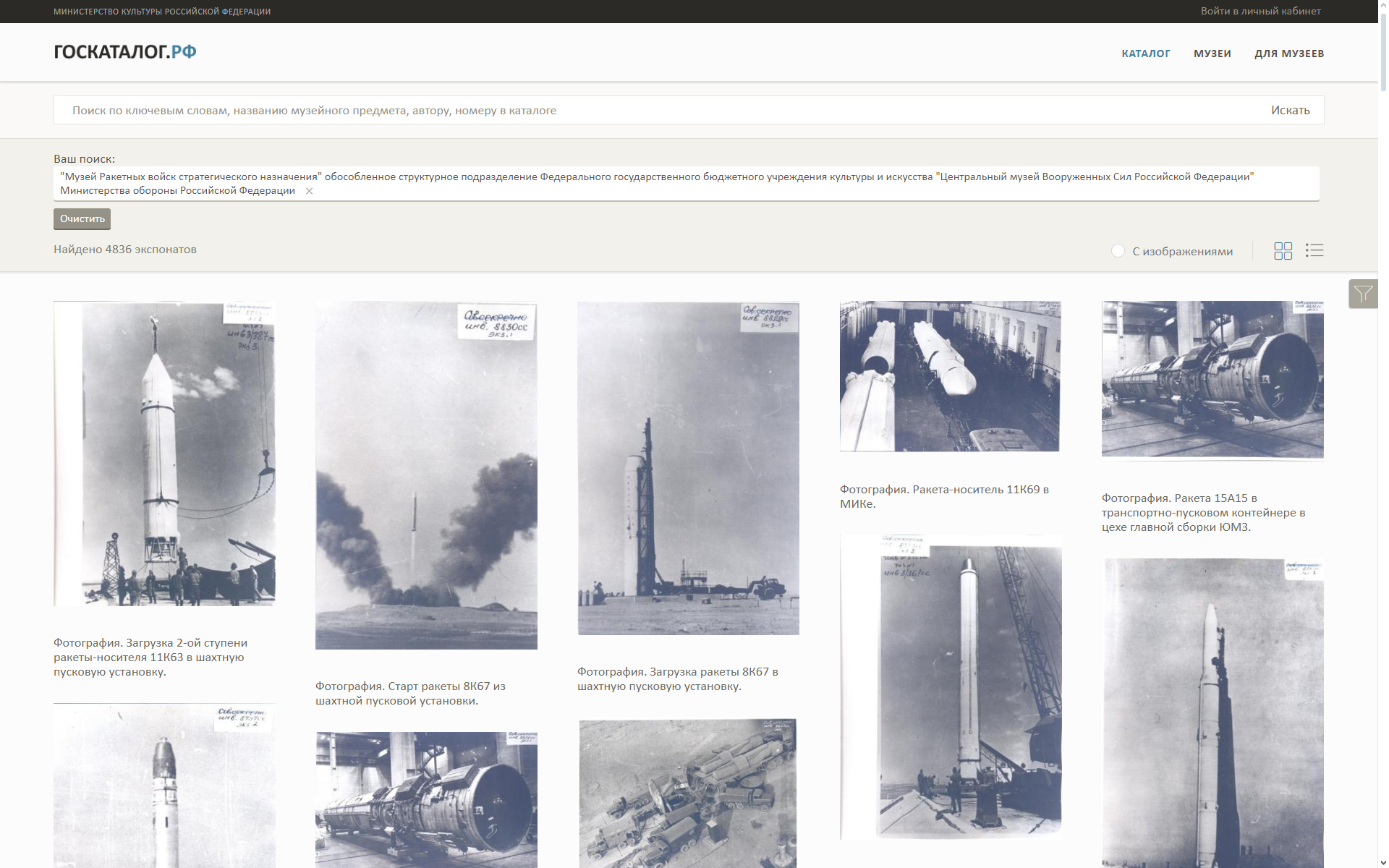Open 15А15 rocket container photo thumbnail
This screenshot has width=1389, height=868.
pyautogui.click(x=1212, y=379)
